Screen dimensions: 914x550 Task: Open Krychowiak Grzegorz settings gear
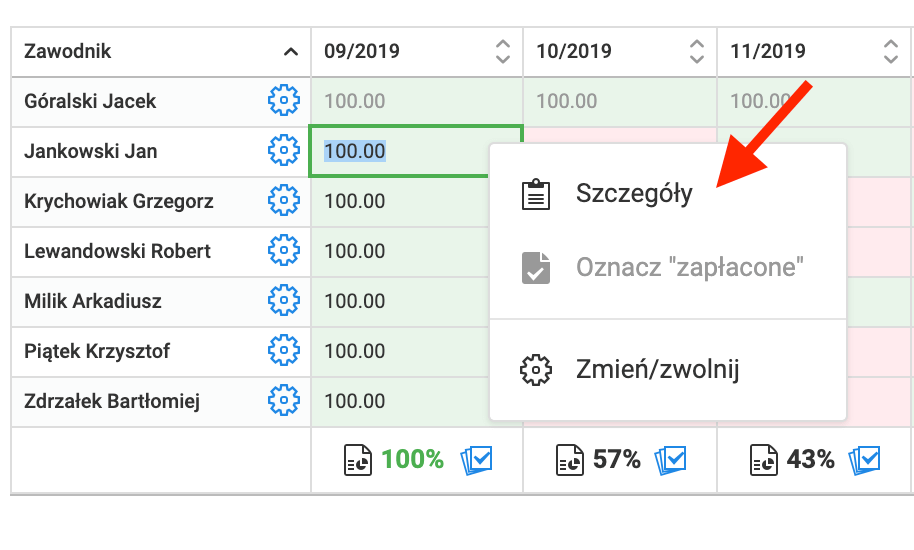284,201
